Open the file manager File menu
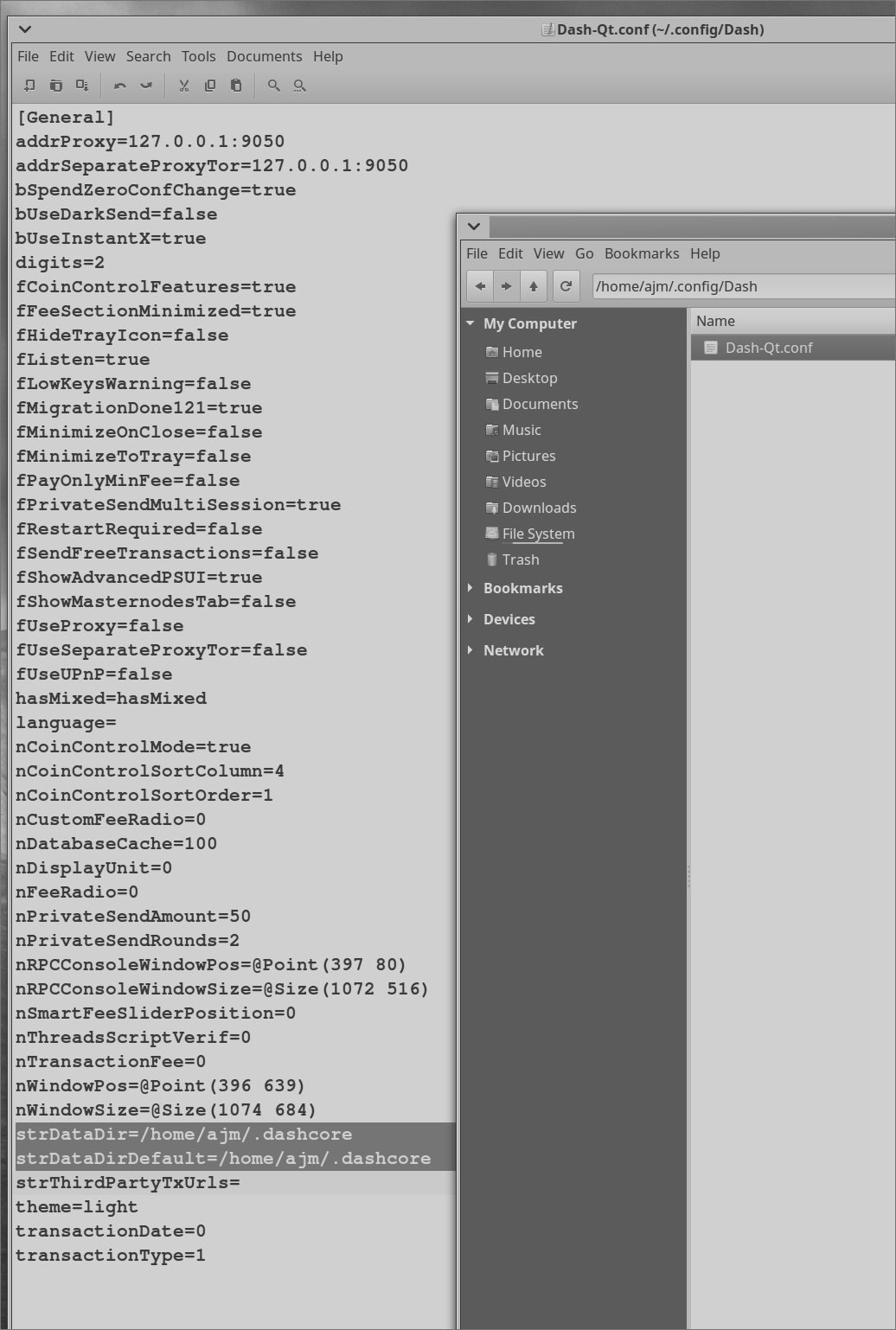 [x=477, y=253]
